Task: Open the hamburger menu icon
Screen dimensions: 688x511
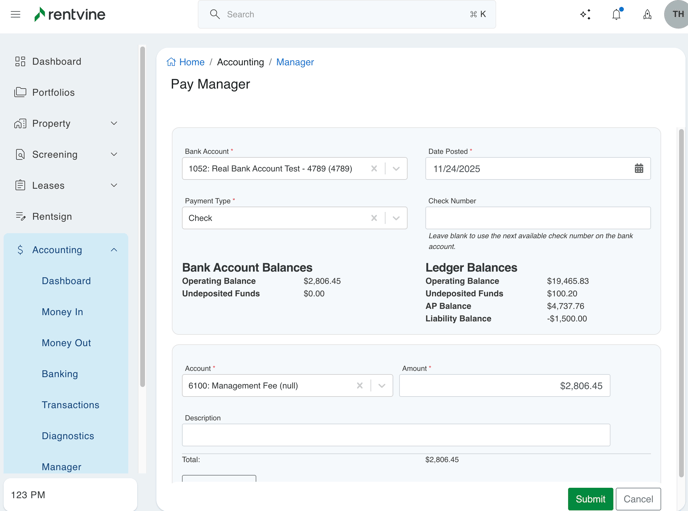Action: (15, 15)
